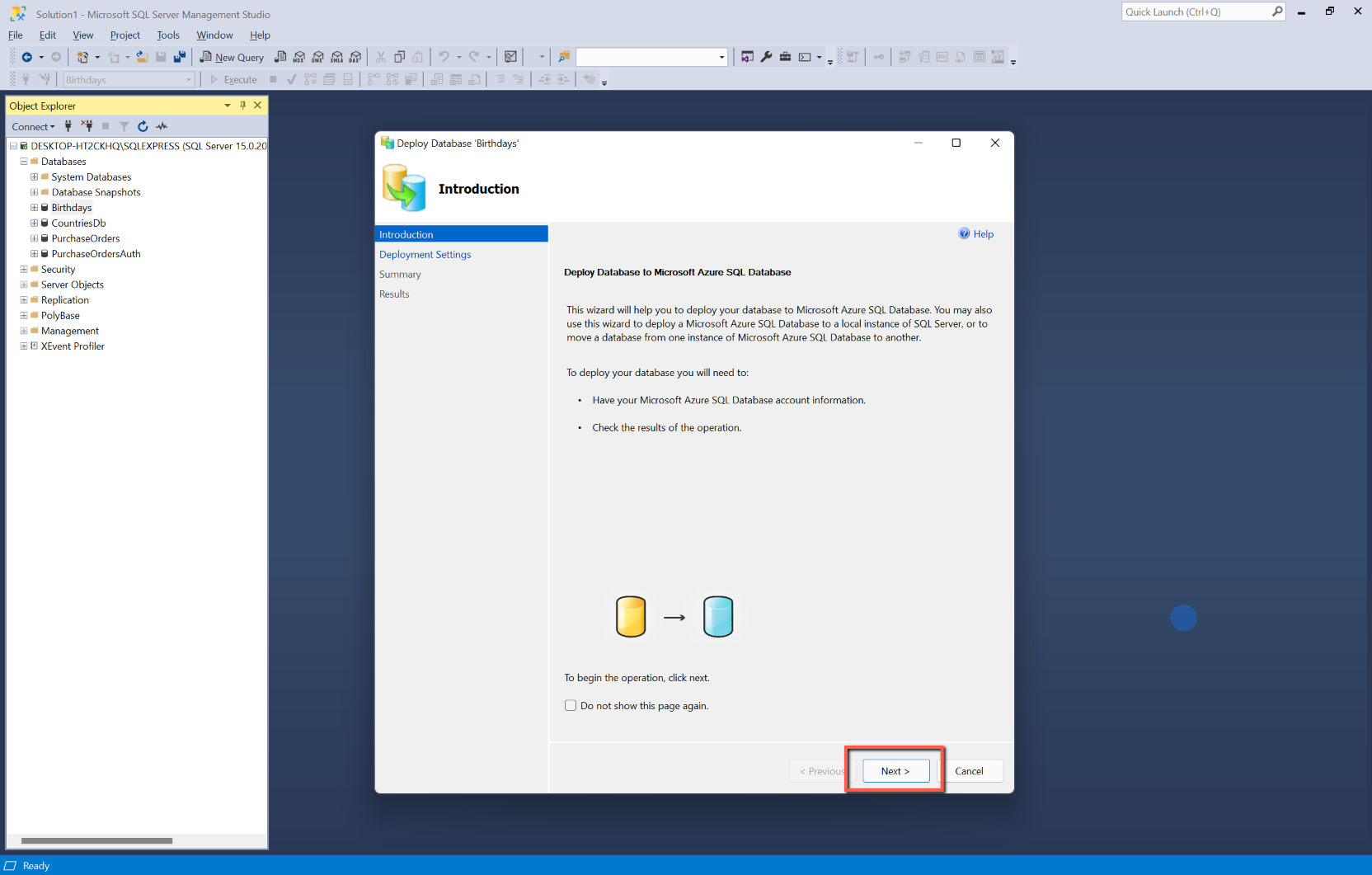Viewport: 1372px width, 875px height.
Task: Expand the Birthdays database node
Action: click(x=34, y=207)
